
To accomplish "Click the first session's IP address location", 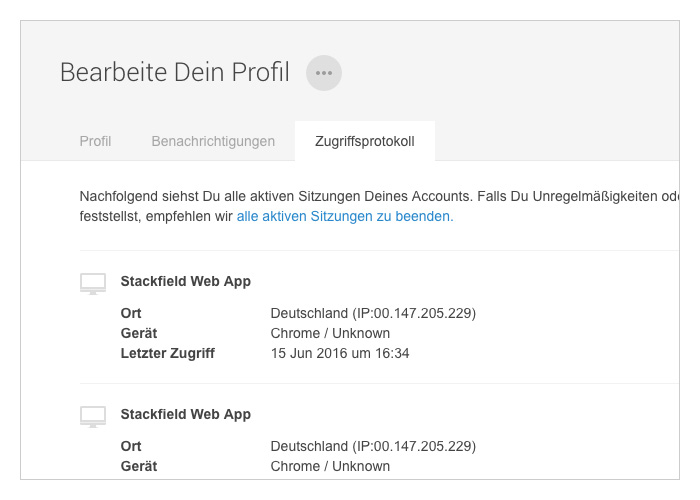I will click(373, 313).
